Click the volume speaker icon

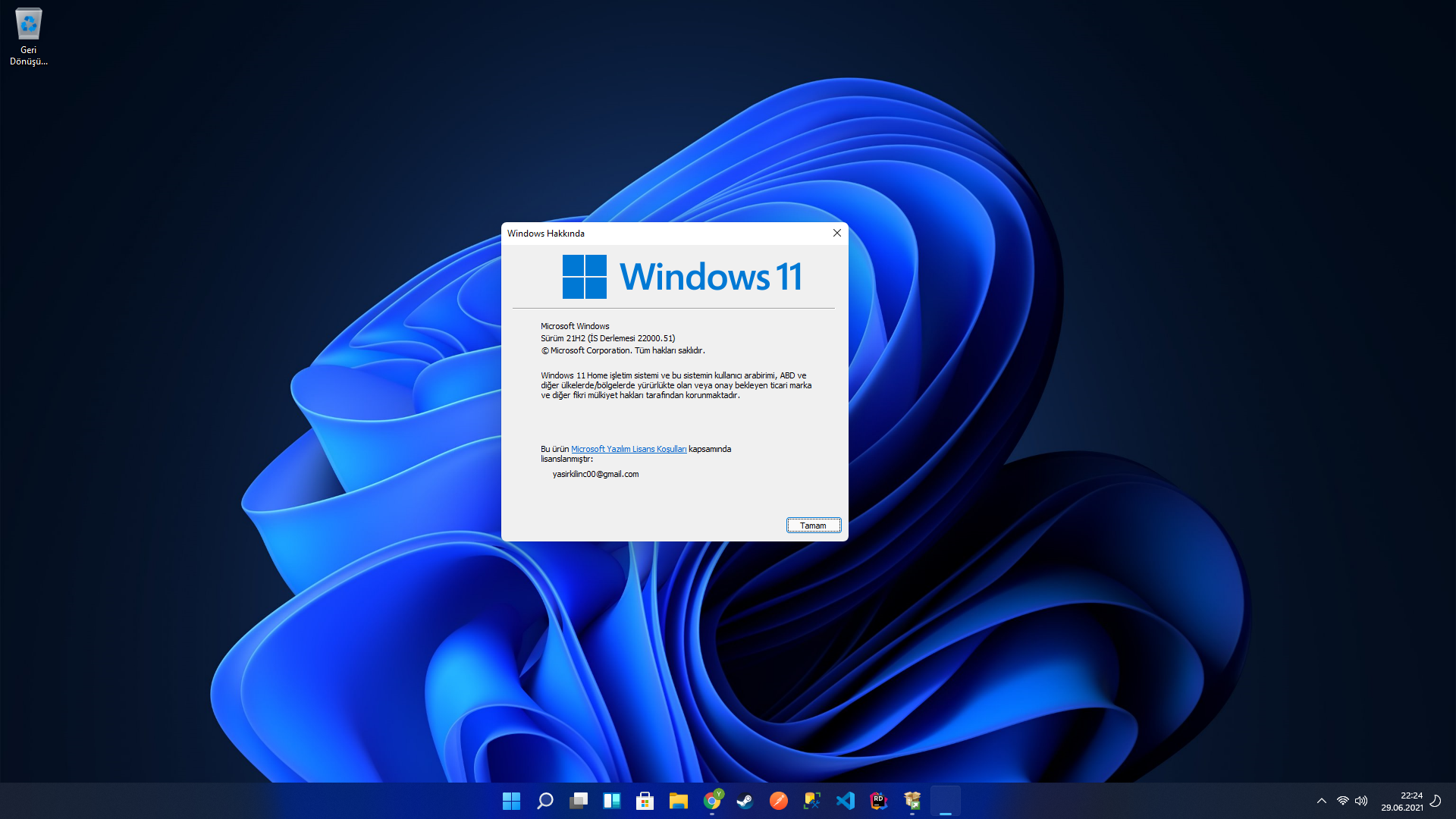click(1361, 801)
